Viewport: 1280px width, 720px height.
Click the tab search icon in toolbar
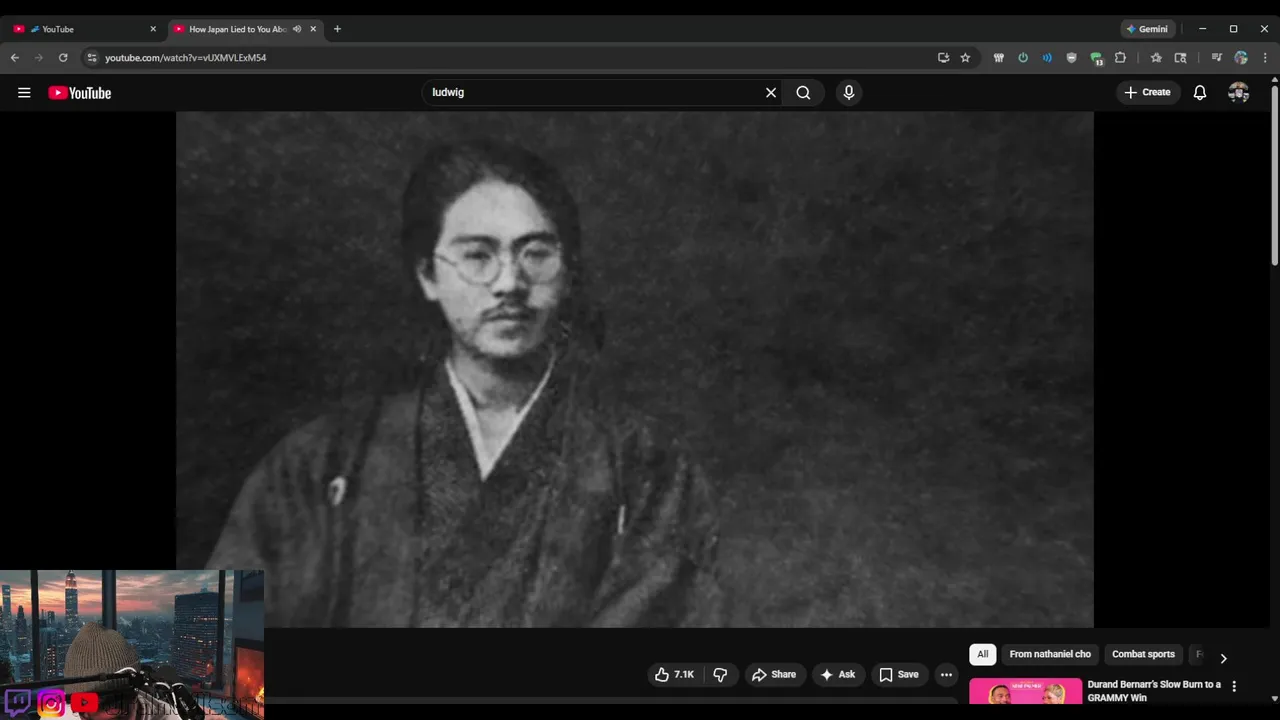tap(1180, 58)
